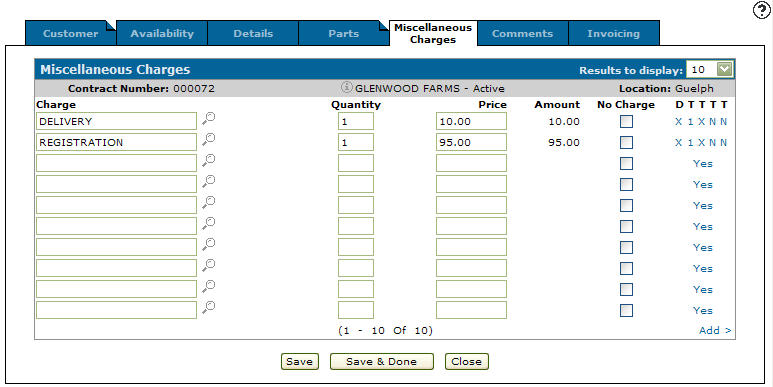
Task: Click GLENWOOD FARMS - Active text
Action: coord(430,89)
